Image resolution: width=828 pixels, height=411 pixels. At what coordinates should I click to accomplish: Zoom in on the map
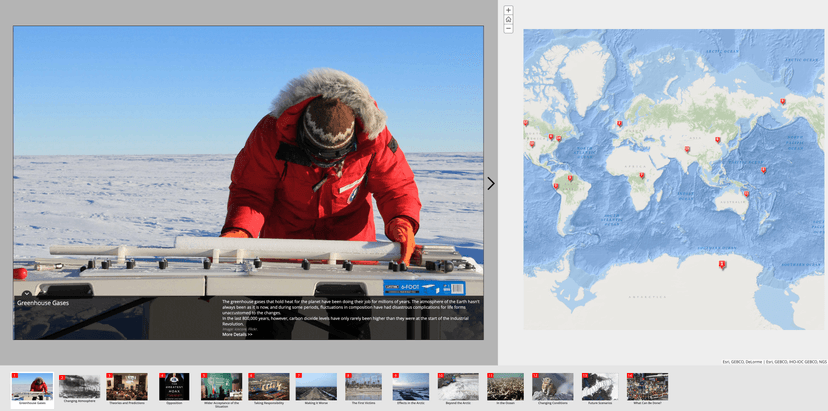point(508,10)
